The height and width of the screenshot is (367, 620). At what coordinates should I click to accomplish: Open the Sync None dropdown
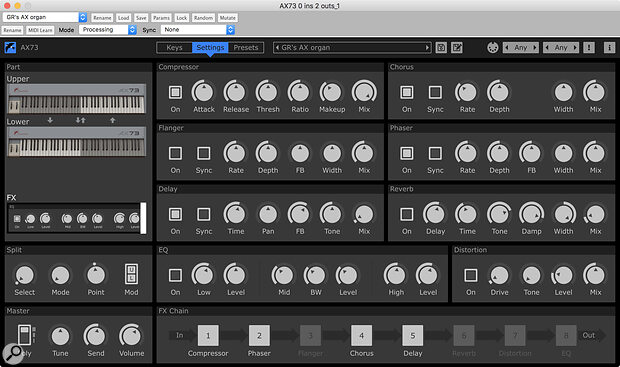click(x=198, y=30)
